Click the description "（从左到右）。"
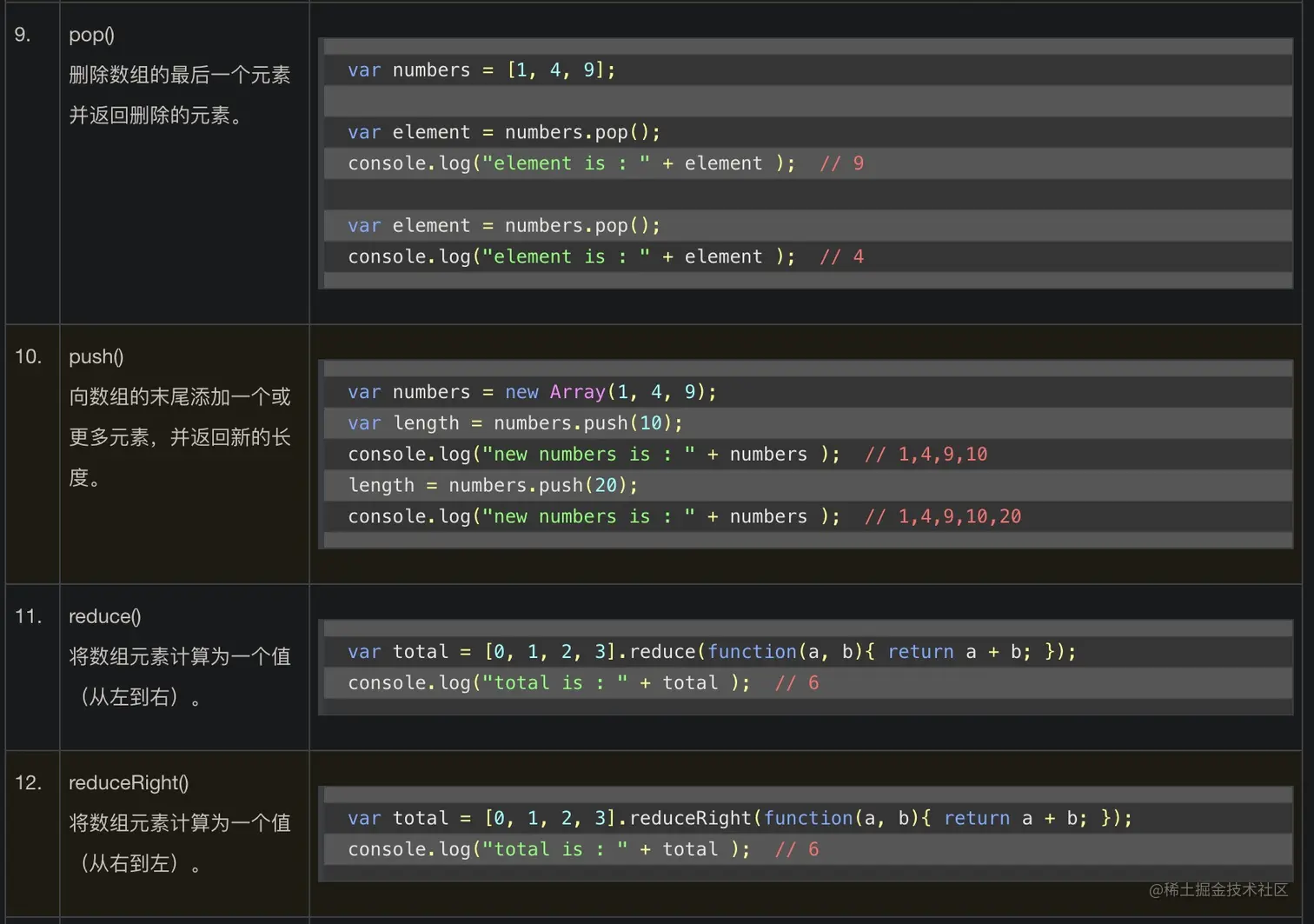 click(x=140, y=697)
